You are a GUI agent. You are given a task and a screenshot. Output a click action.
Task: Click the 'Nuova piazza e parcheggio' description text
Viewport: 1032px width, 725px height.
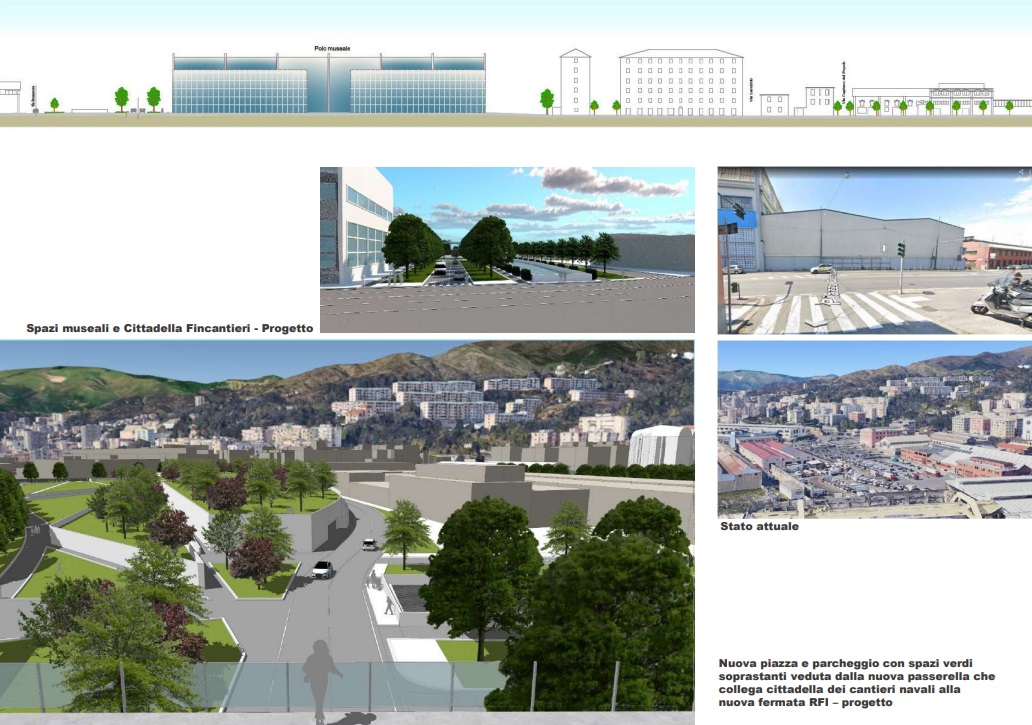pyautogui.click(x=857, y=683)
